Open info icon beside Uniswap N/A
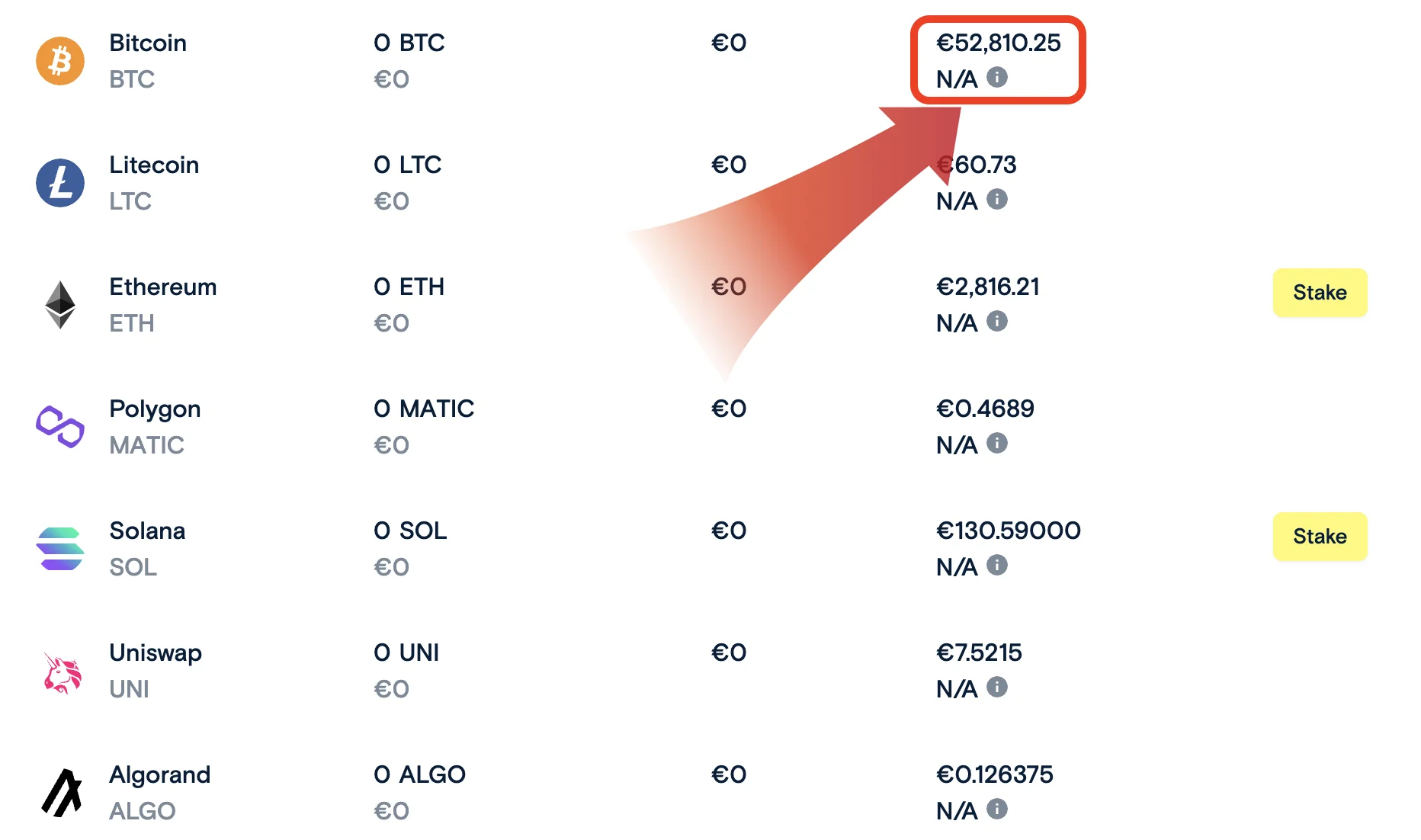Viewport: 1421px width, 840px height. (x=997, y=688)
